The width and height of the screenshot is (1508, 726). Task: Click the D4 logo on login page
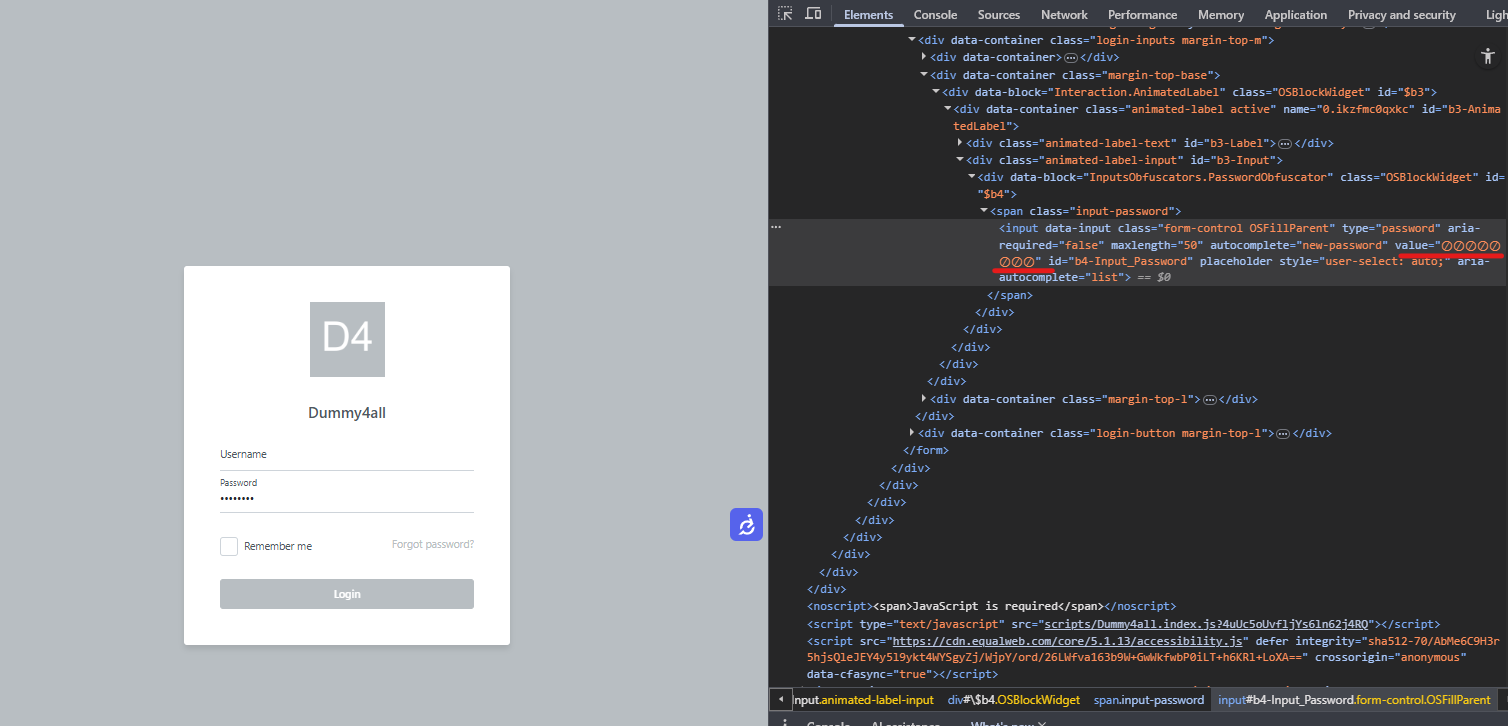point(347,339)
